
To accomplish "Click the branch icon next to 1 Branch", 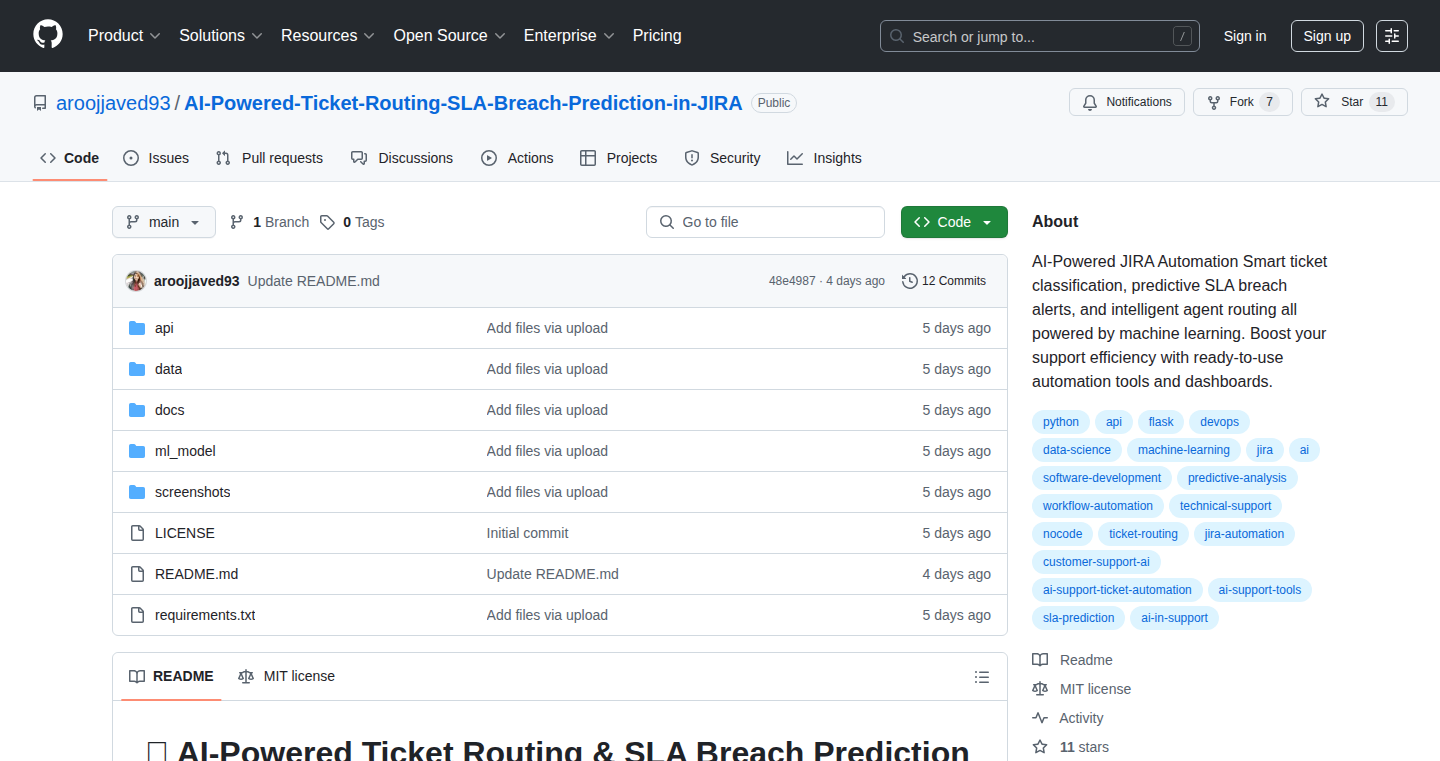I will pos(237,222).
